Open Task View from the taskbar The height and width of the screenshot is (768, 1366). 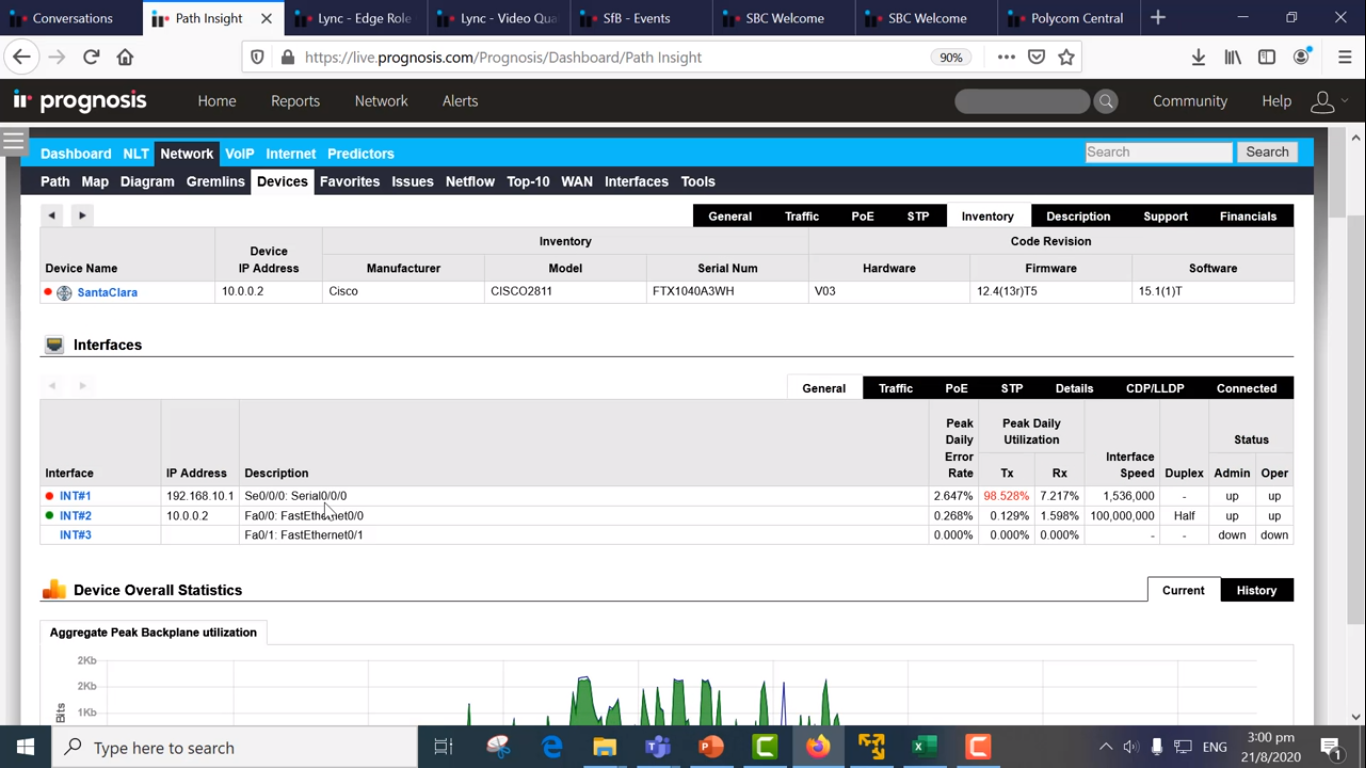pos(443,747)
